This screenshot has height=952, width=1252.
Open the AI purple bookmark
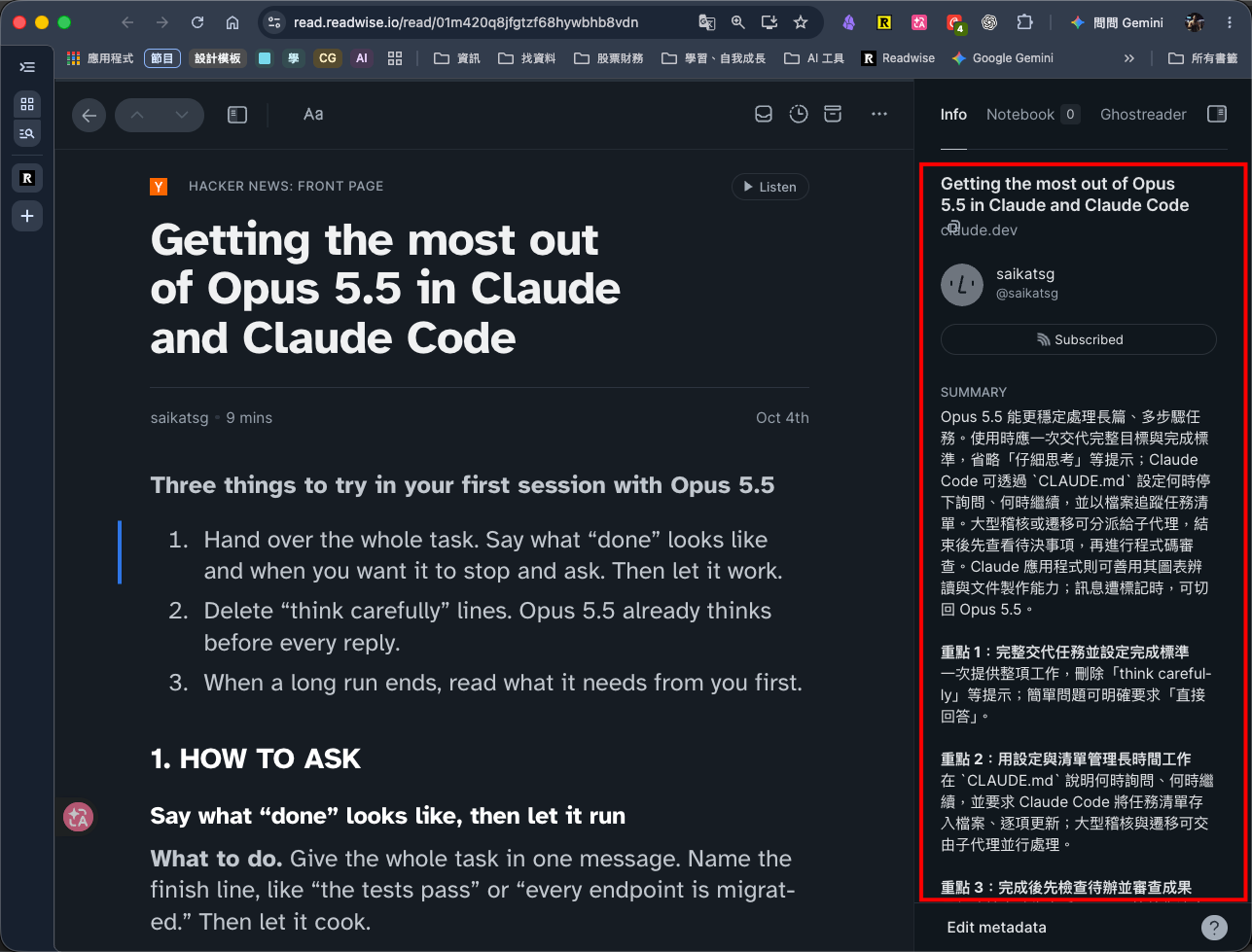pos(362,58)
